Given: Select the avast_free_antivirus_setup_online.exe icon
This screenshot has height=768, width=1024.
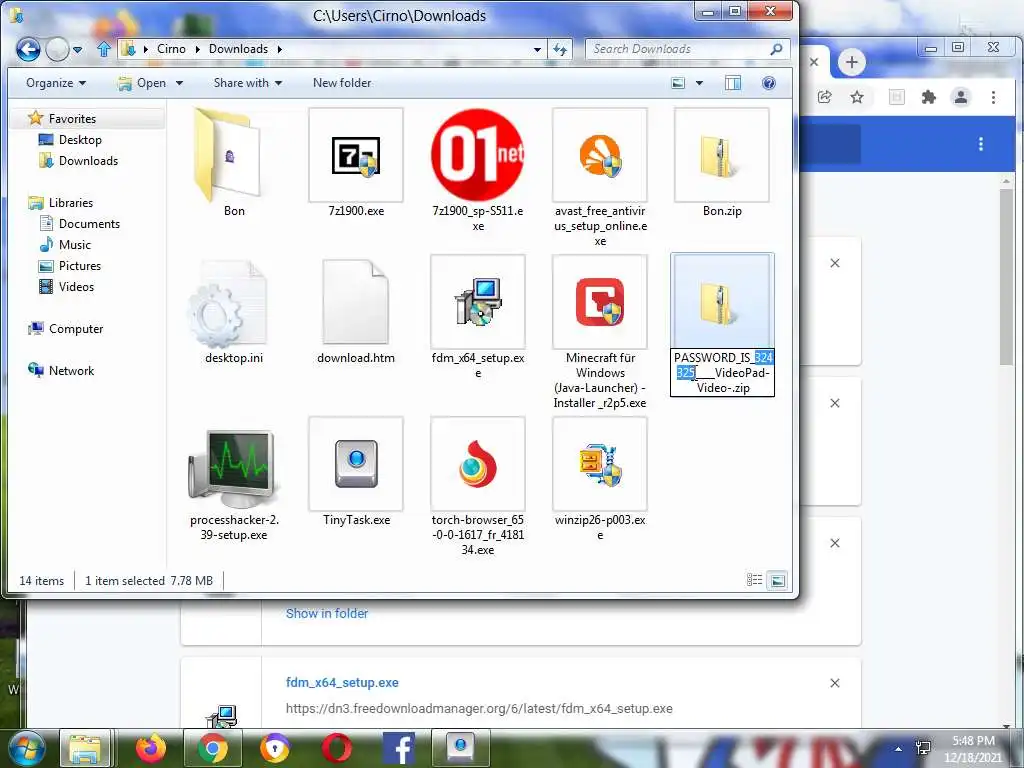Looking at the screenshot, I should point(600,155).
